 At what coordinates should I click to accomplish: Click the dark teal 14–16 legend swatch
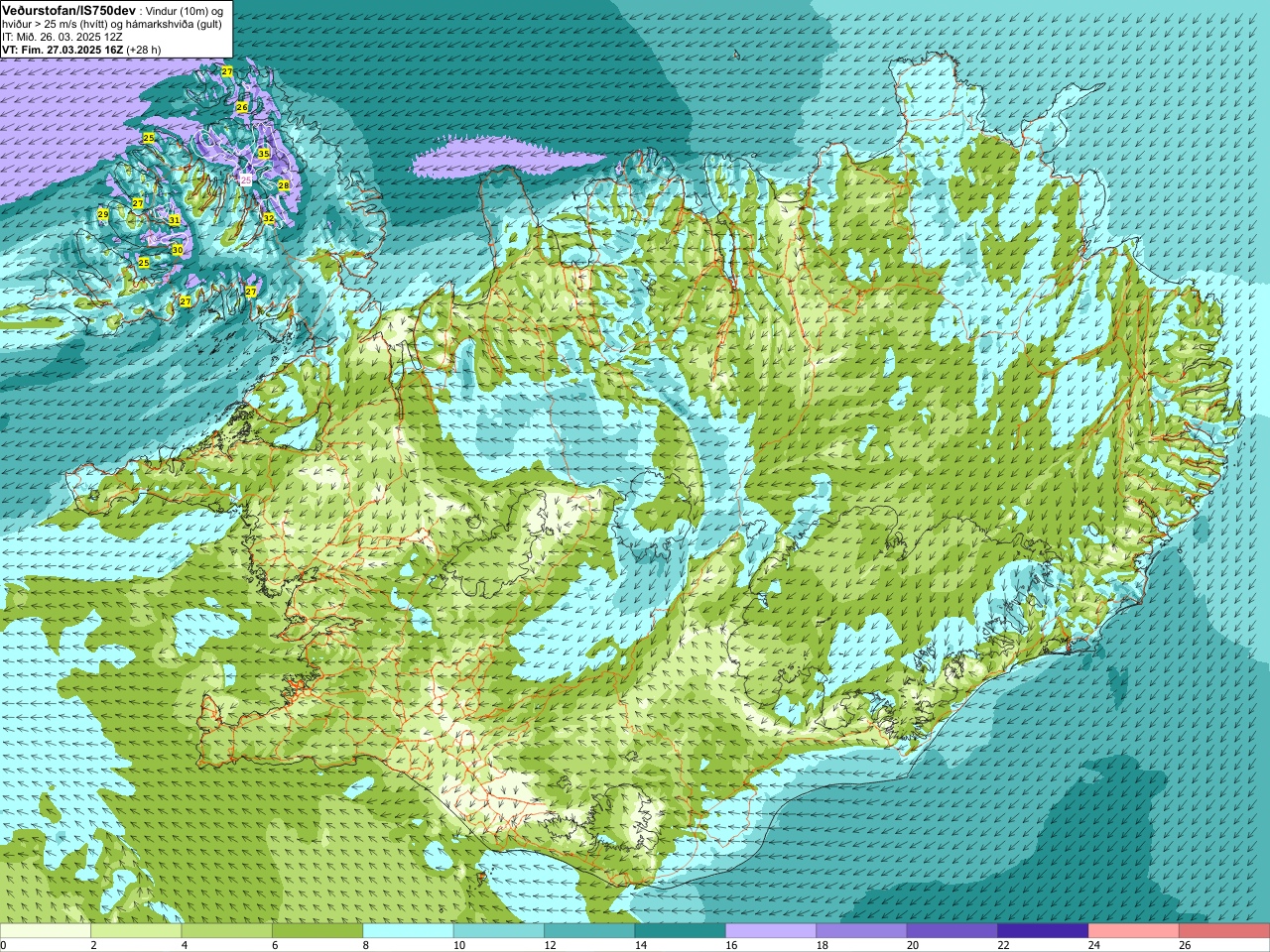[x=681, y=931]
